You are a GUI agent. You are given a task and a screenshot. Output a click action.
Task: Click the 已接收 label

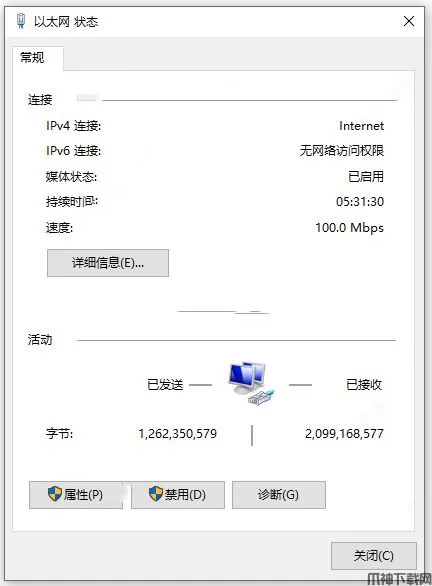[364, 384]
